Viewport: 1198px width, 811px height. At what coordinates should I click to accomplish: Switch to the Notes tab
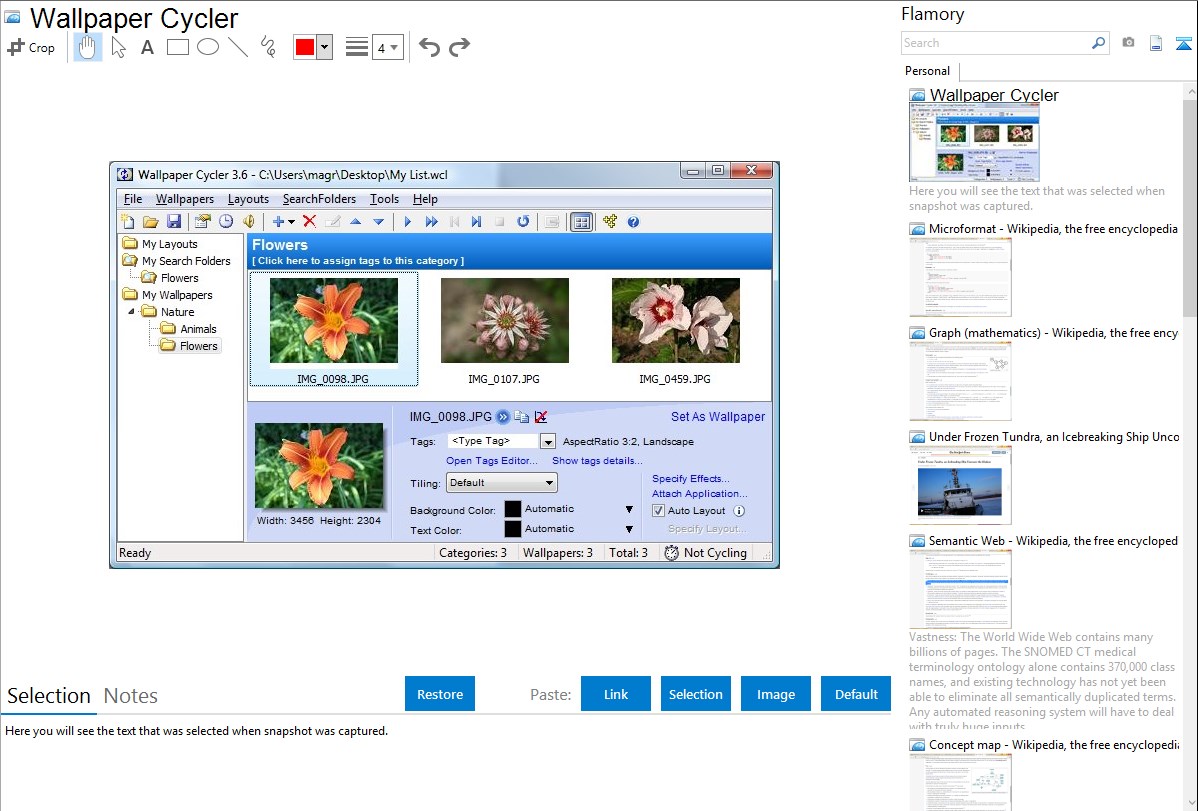(131, 696)
